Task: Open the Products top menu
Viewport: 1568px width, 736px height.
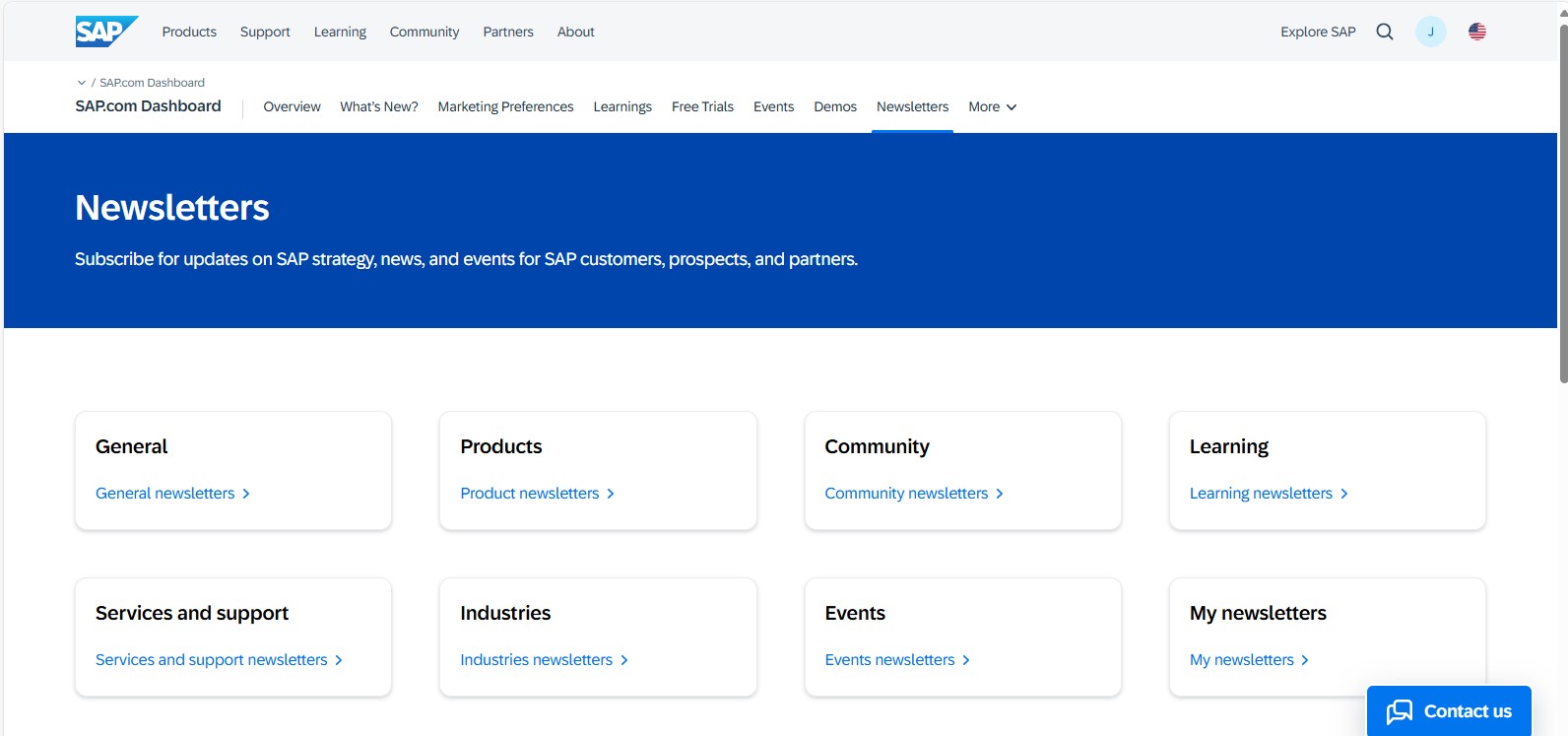Action: tap(189, 32)
